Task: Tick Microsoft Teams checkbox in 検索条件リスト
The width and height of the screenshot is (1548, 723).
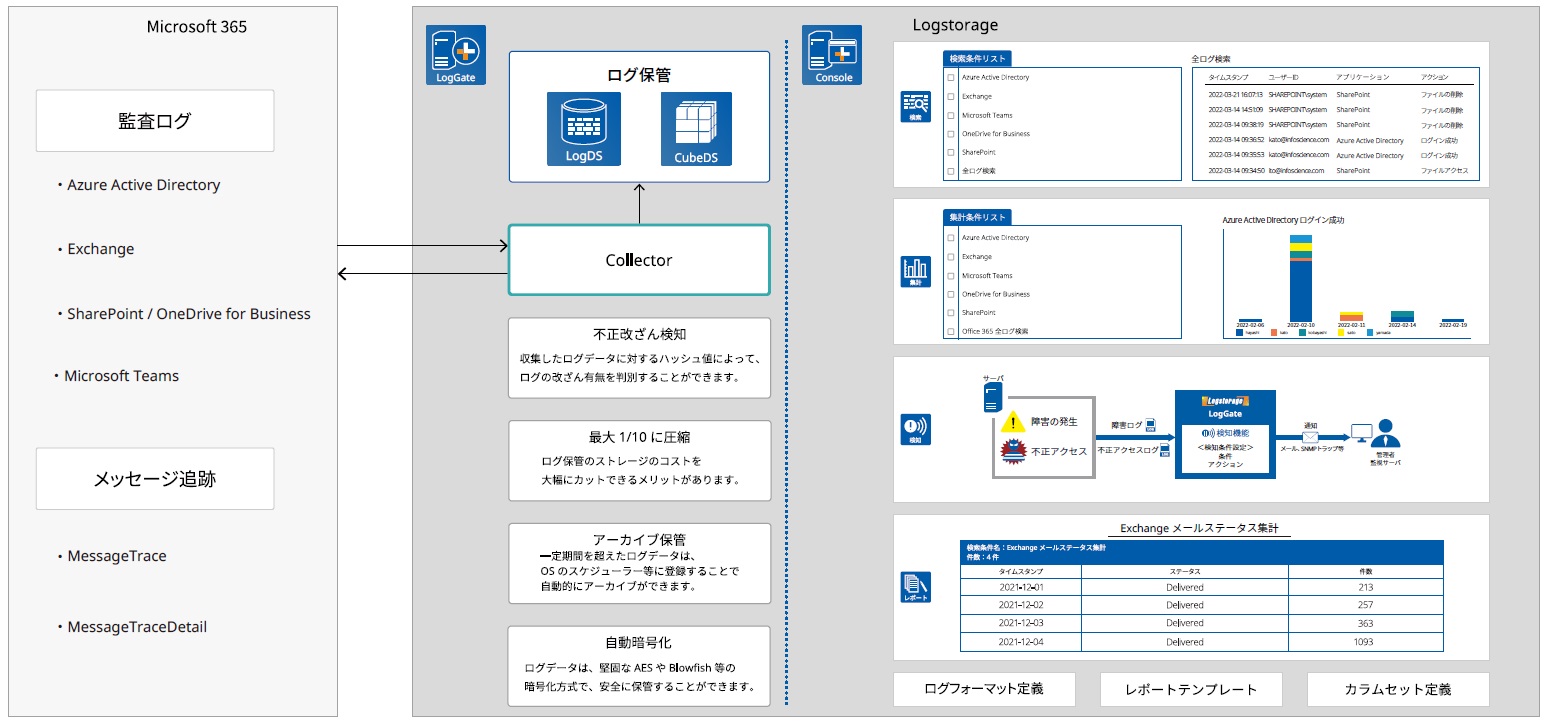Action: (951, 115)
